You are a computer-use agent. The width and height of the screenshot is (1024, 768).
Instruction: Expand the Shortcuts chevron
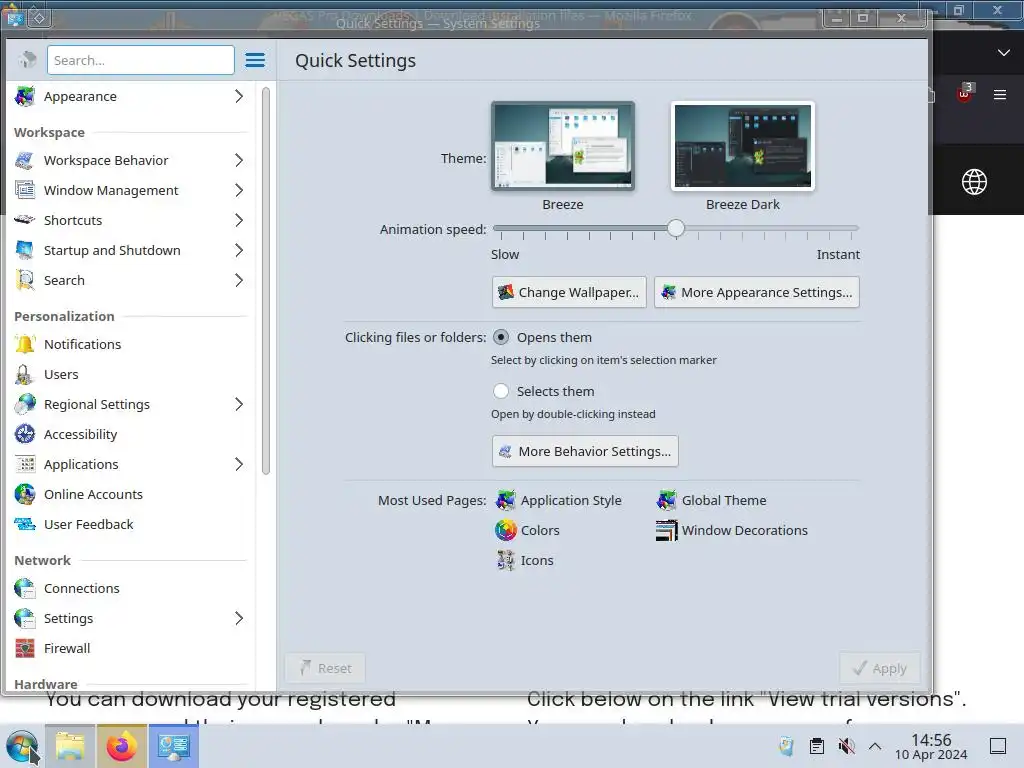(x=239, y=220)
